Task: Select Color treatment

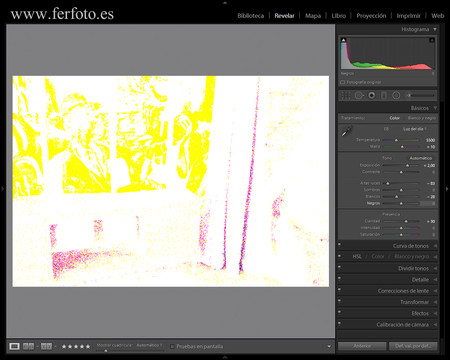Action: pyautogui.click(x=395, y=118)
